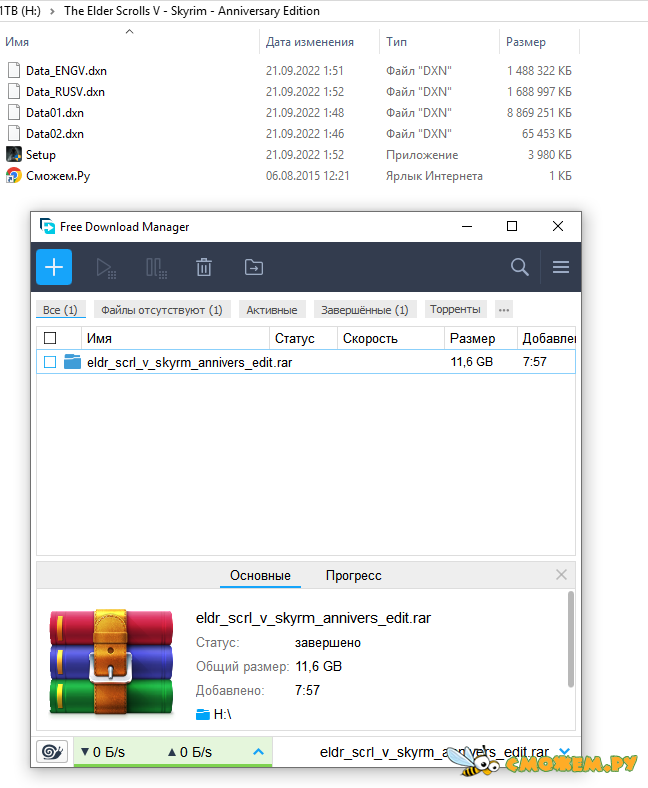Expand speed panel with up chevron
Image resolution: width=648 pixels, height=788 pixels.
click(258, 752)
